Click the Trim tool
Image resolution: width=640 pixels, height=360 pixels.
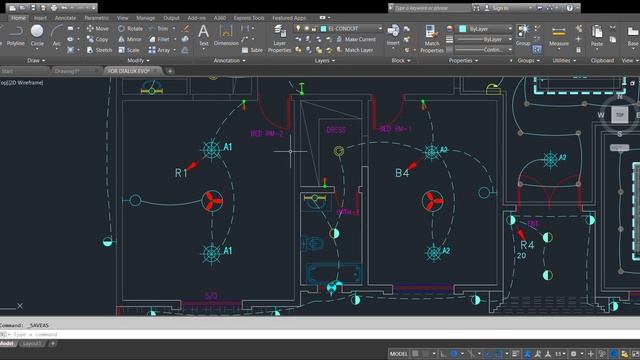pyautogui.click(x=159, y=29)
